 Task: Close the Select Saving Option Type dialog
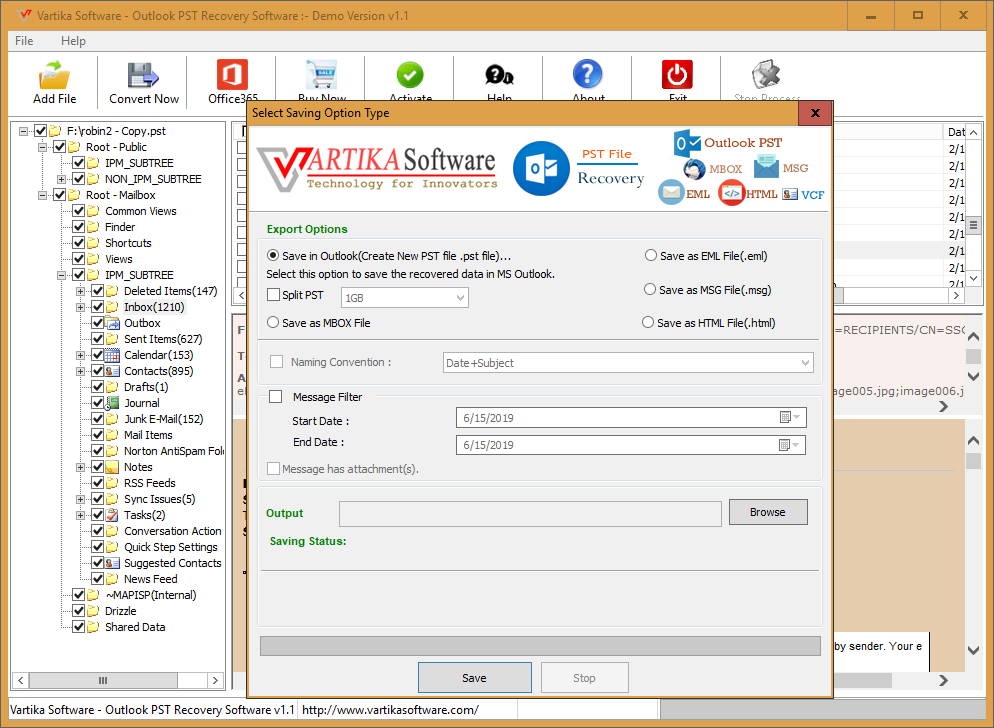click(815, 113)
